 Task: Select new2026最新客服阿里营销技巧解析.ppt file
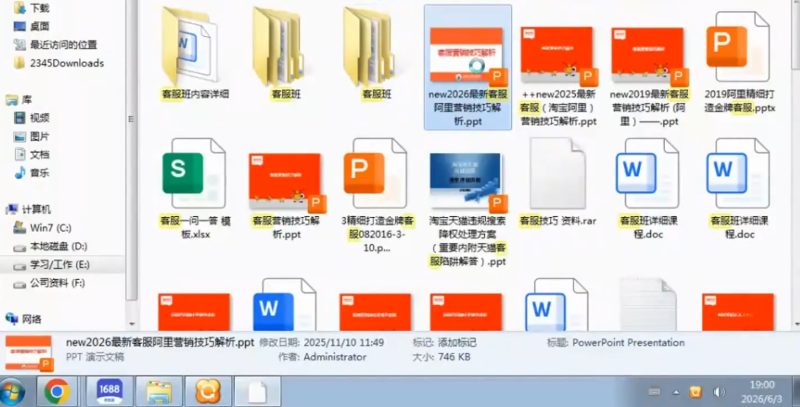click(x=468, y=67)
